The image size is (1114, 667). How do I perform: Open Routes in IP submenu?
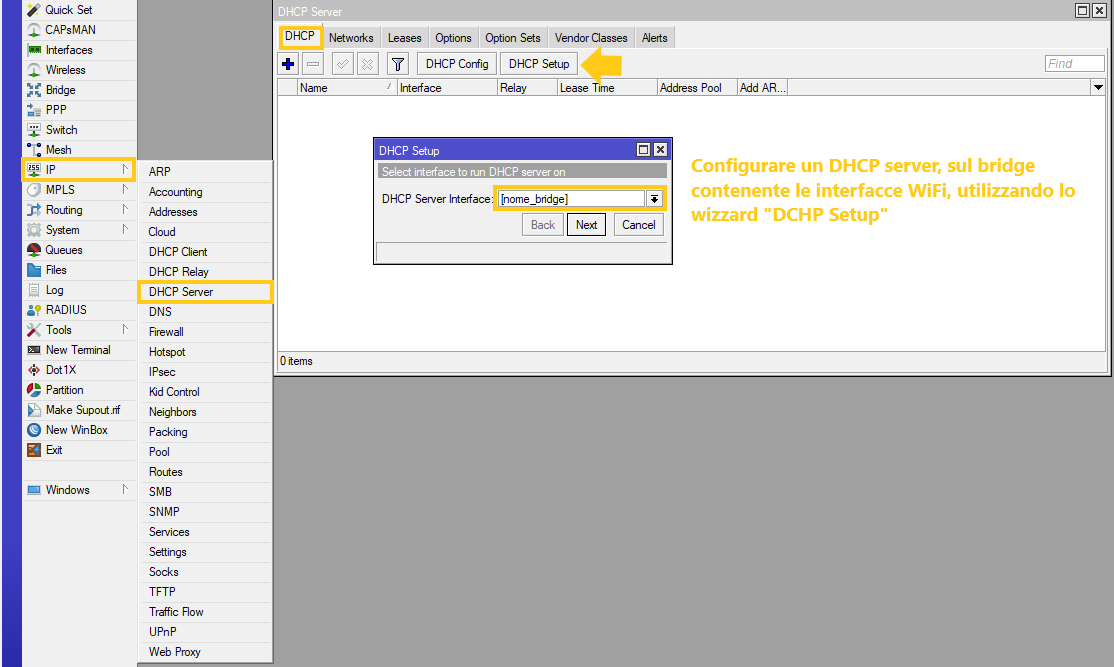(205, 472)
